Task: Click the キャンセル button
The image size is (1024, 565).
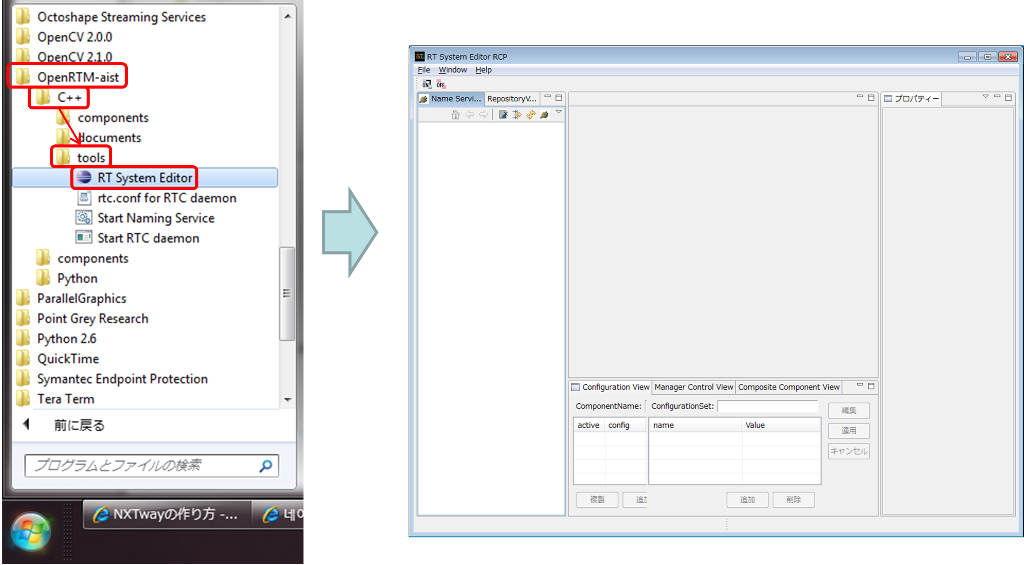Action: click(848, 451)
